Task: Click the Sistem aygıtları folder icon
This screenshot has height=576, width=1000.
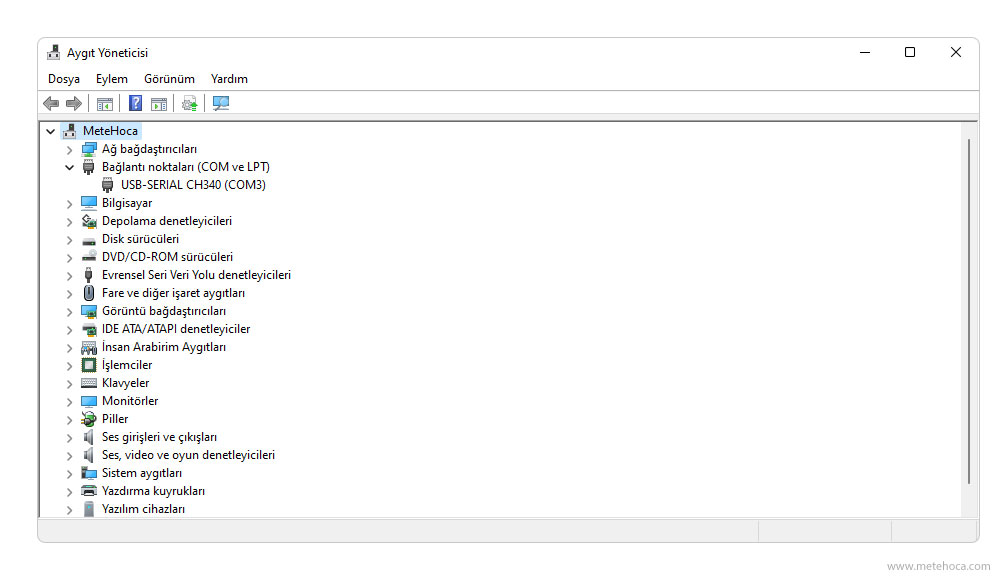Action: click(89, 473)
